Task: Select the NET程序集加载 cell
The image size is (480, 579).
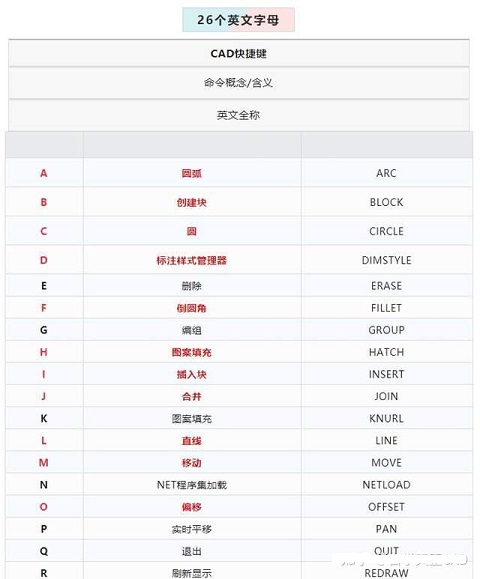Action: [192, 484]
